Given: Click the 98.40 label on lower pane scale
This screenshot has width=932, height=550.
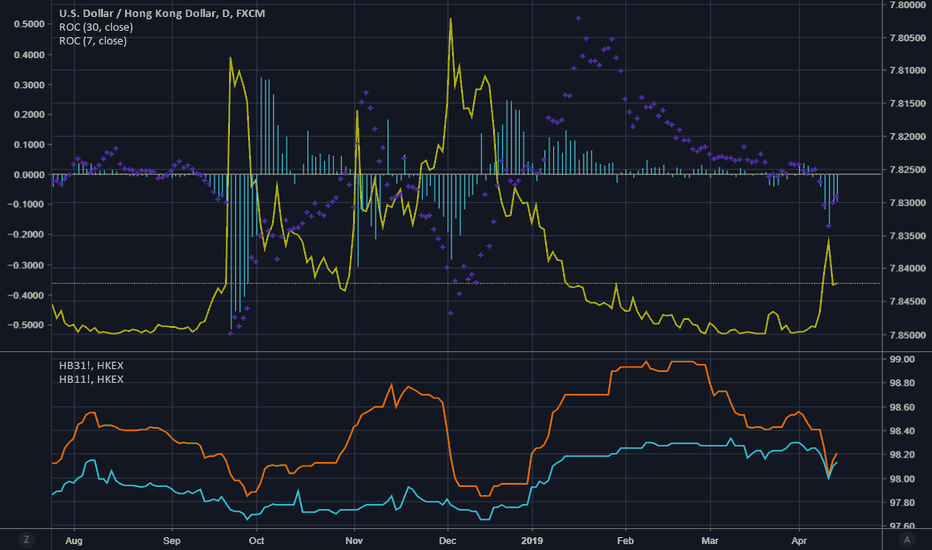Looking at the screenshot, I should point(902,430).
